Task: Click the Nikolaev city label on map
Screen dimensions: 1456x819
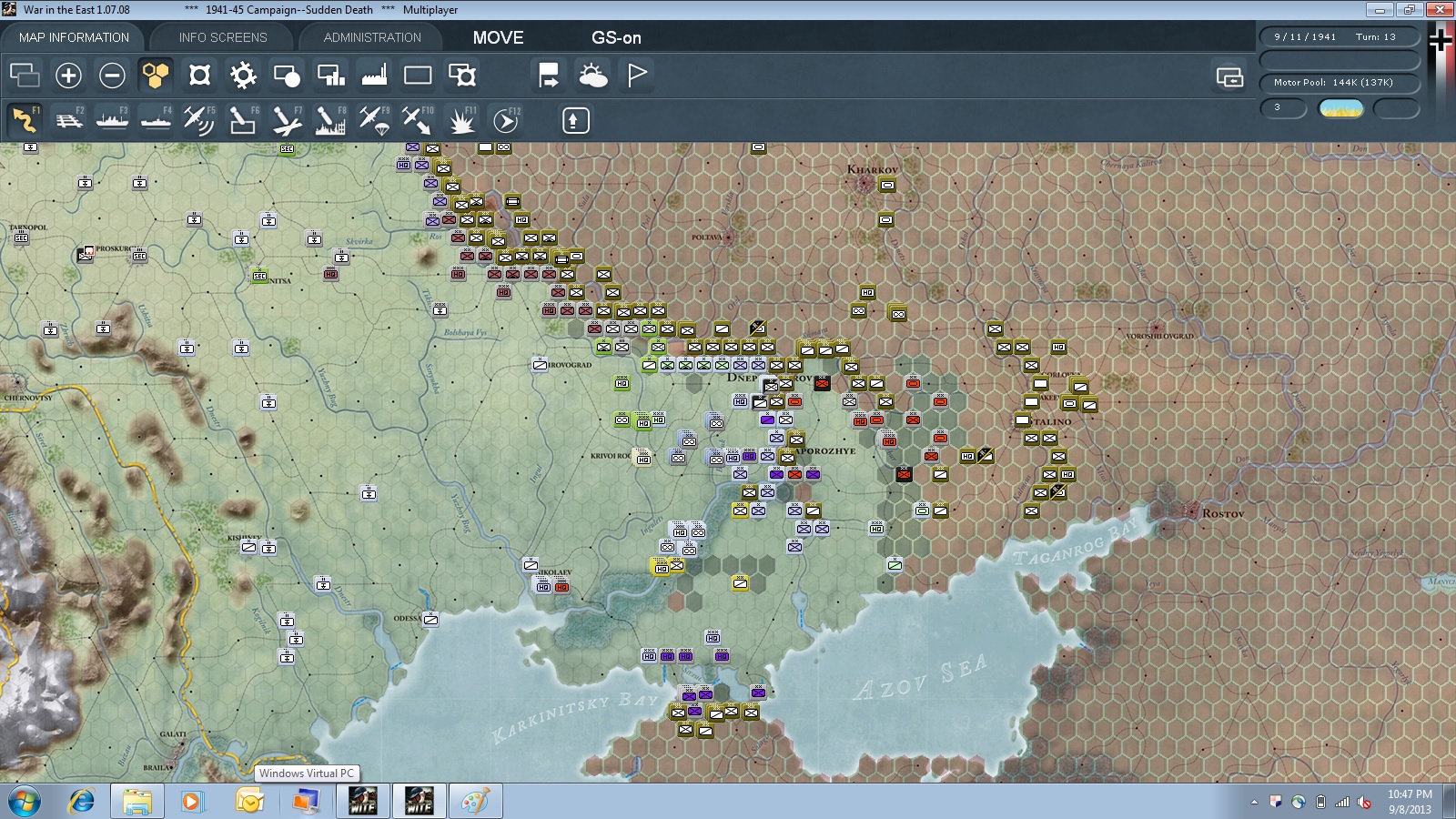Action: pos(556,573)
